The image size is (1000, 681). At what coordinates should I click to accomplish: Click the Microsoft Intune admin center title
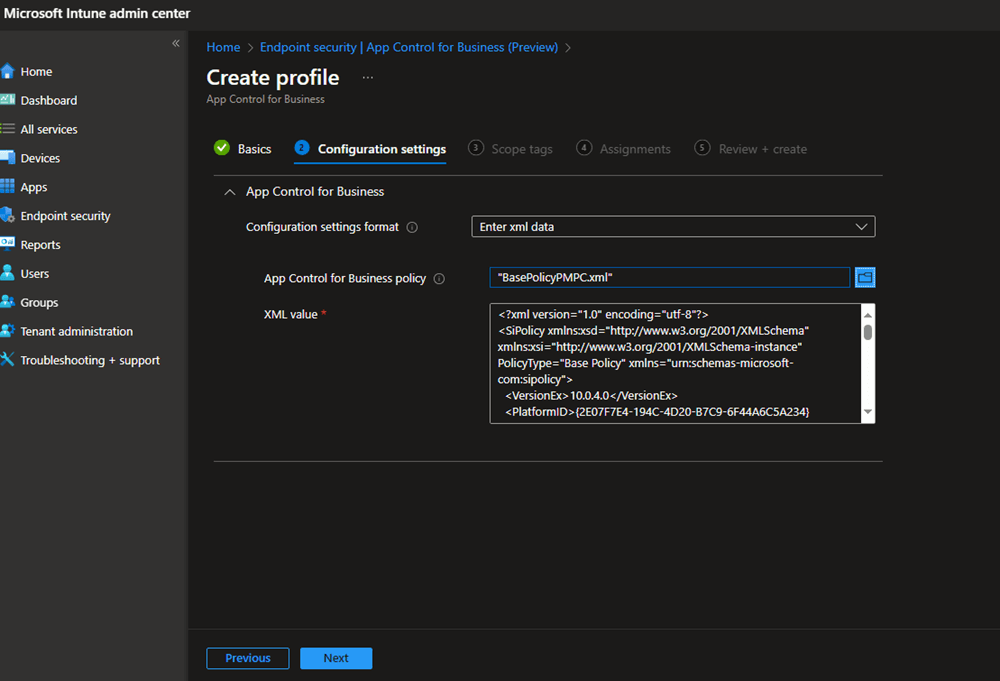tap(97, 13)
